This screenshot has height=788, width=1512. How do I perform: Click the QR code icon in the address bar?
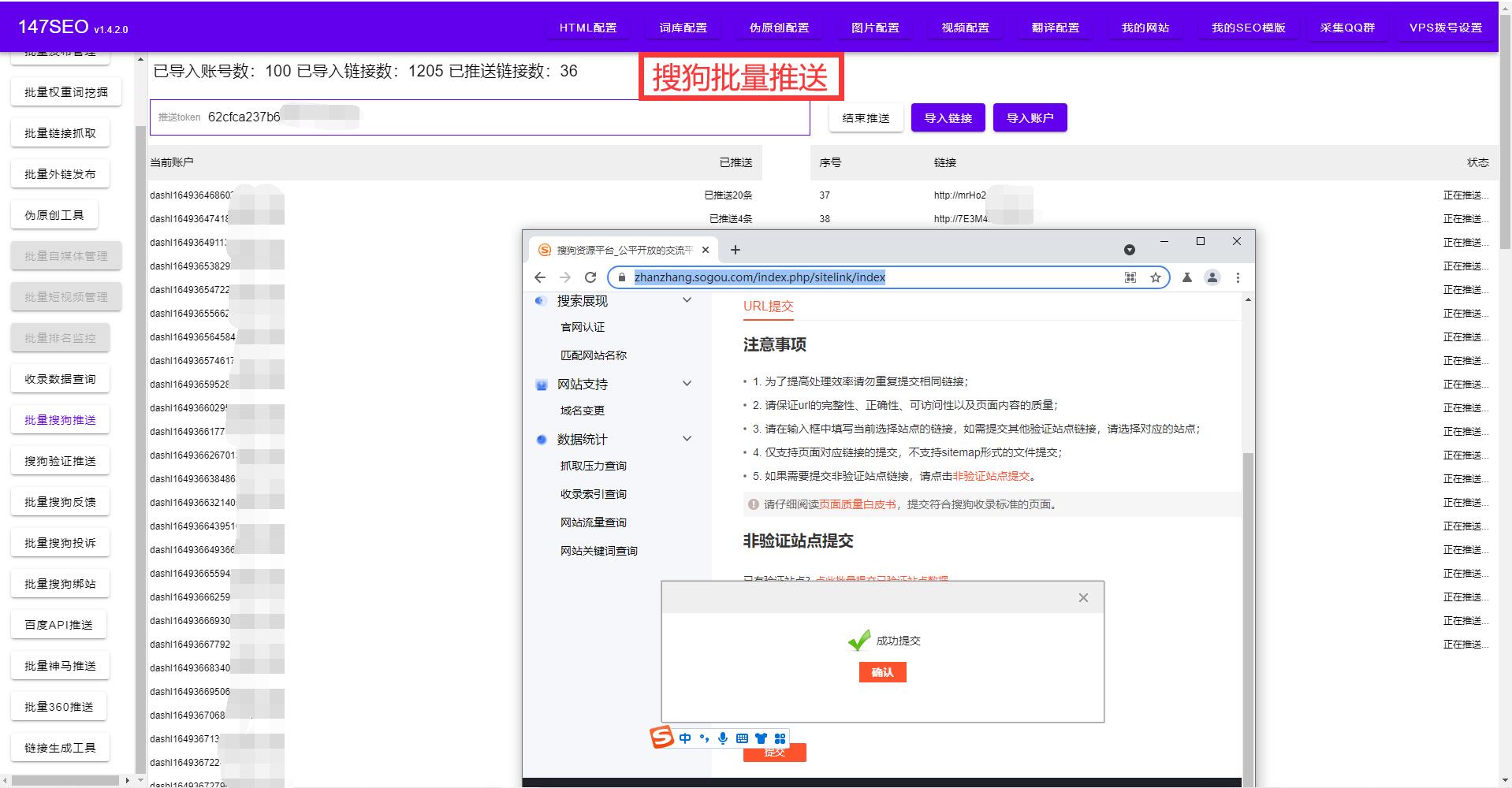click(1130, 277)
